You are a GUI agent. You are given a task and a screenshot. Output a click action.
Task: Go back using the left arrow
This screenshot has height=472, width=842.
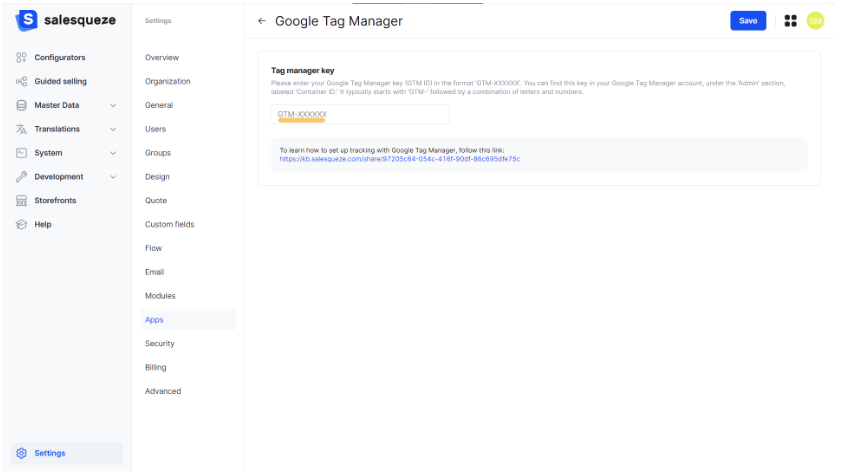coord(262,21)
